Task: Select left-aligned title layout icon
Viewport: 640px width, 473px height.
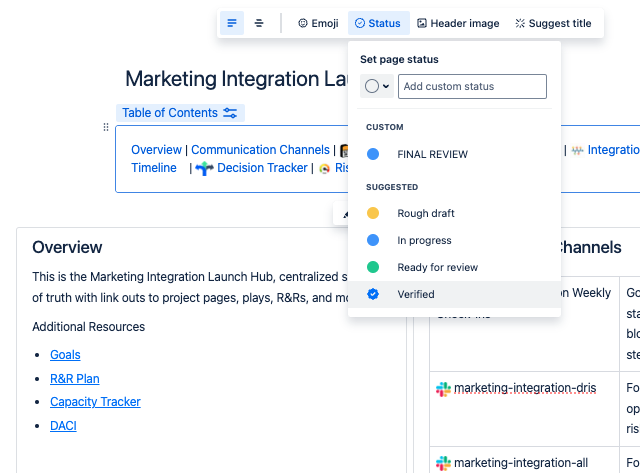Action: tap(232, 23)
